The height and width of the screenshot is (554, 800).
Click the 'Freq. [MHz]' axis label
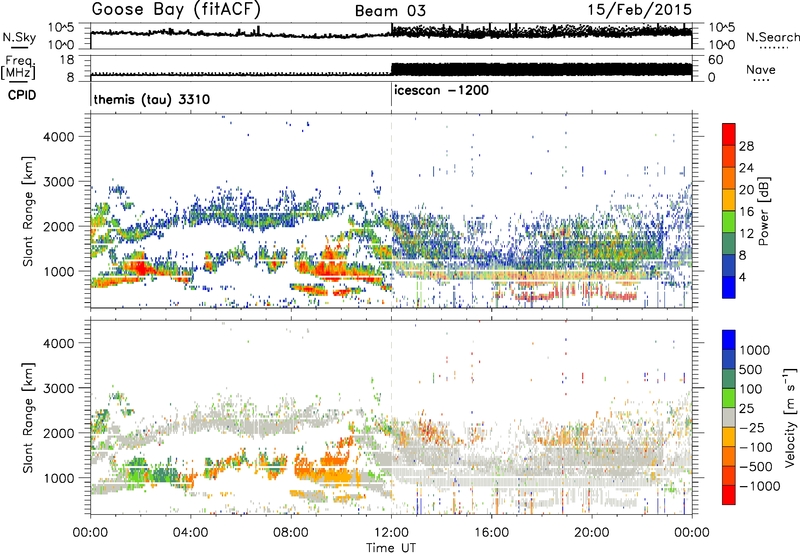point(19,68)
